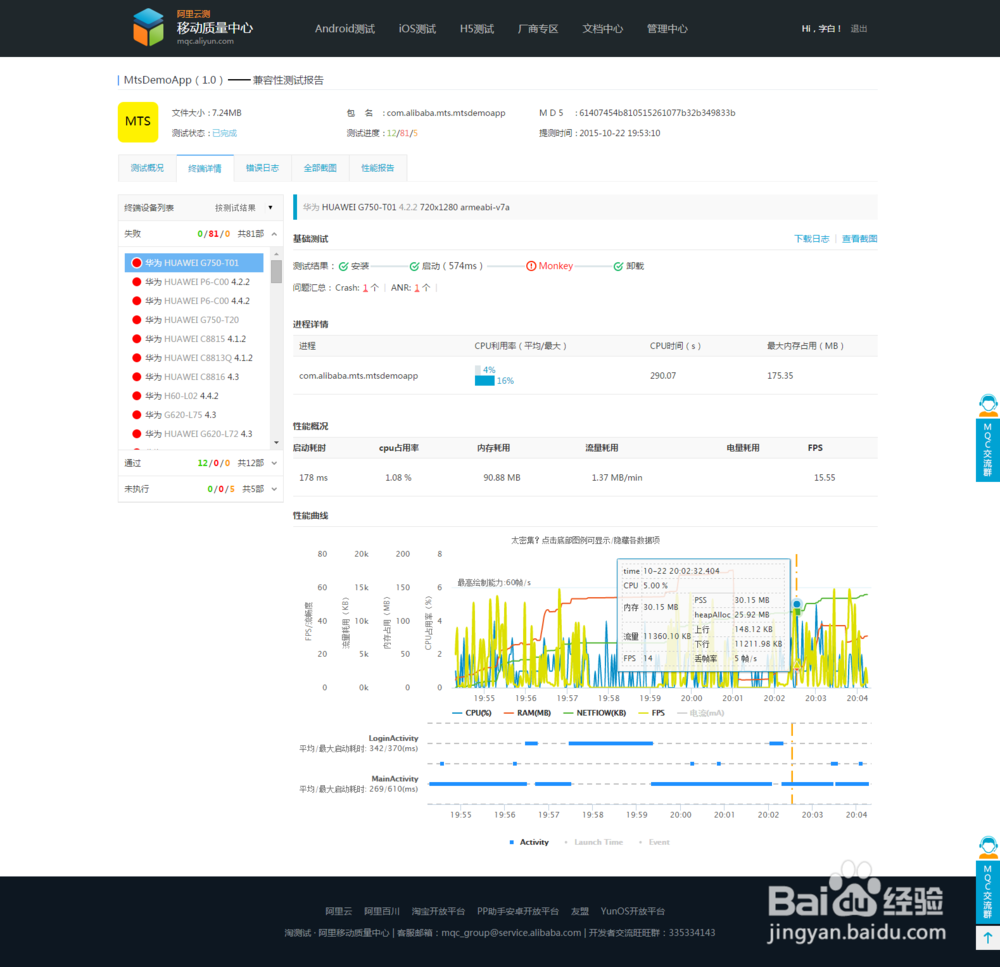The width and height of the screenshot is (1000, 967).
Task: Expand the not-executed devices section
Action: [x=274, y=489]
